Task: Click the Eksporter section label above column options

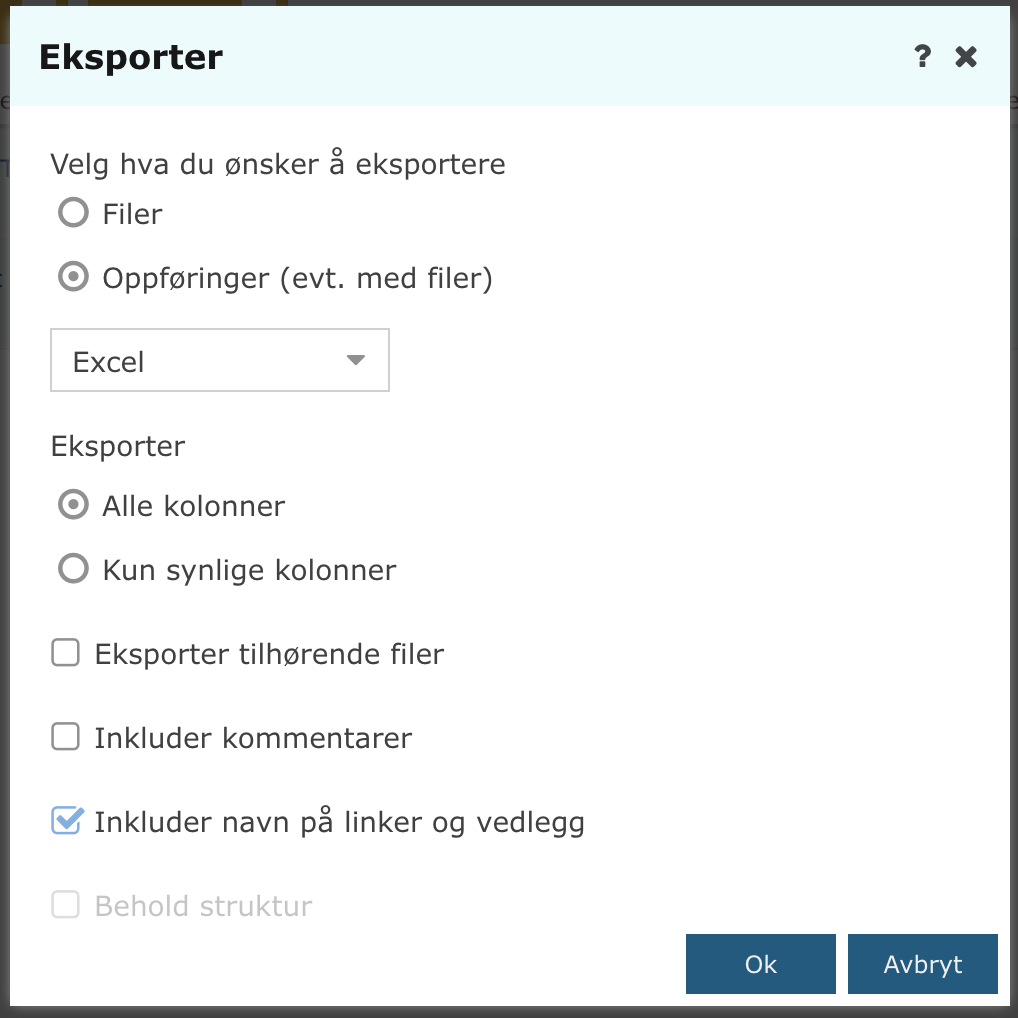Action: coord(118,447)
